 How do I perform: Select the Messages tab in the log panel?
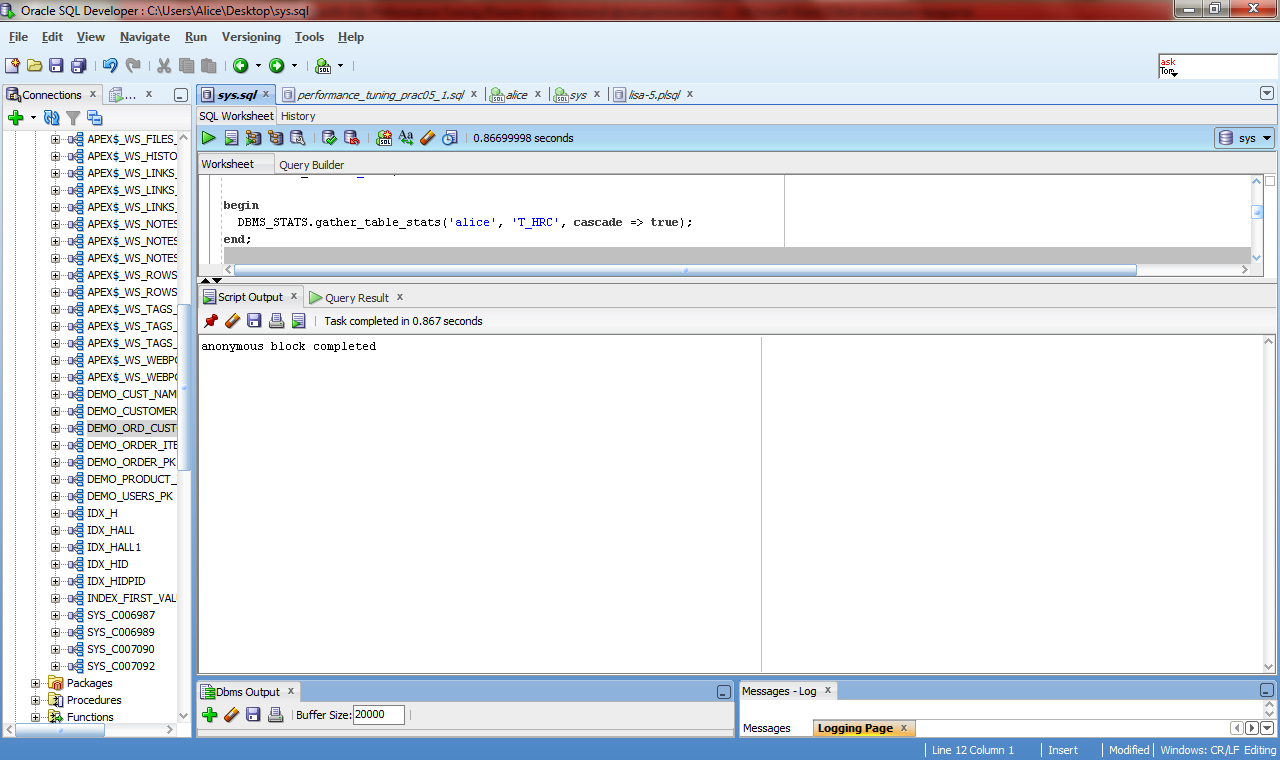[x=767, y=728]
